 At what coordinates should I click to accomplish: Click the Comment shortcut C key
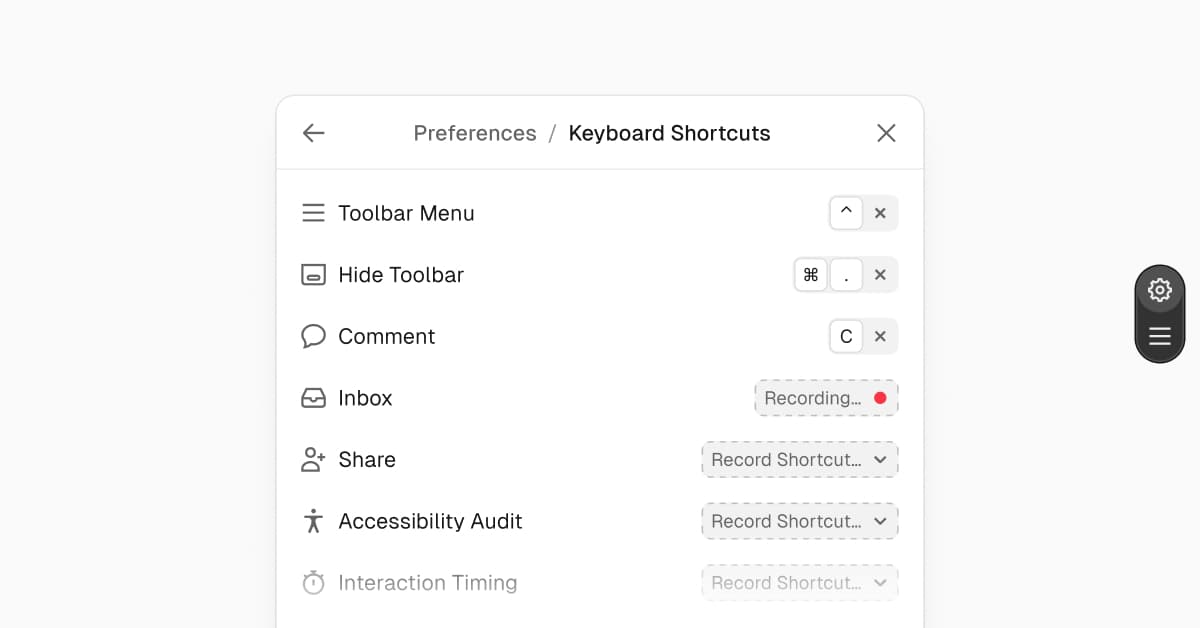[846, 337]
